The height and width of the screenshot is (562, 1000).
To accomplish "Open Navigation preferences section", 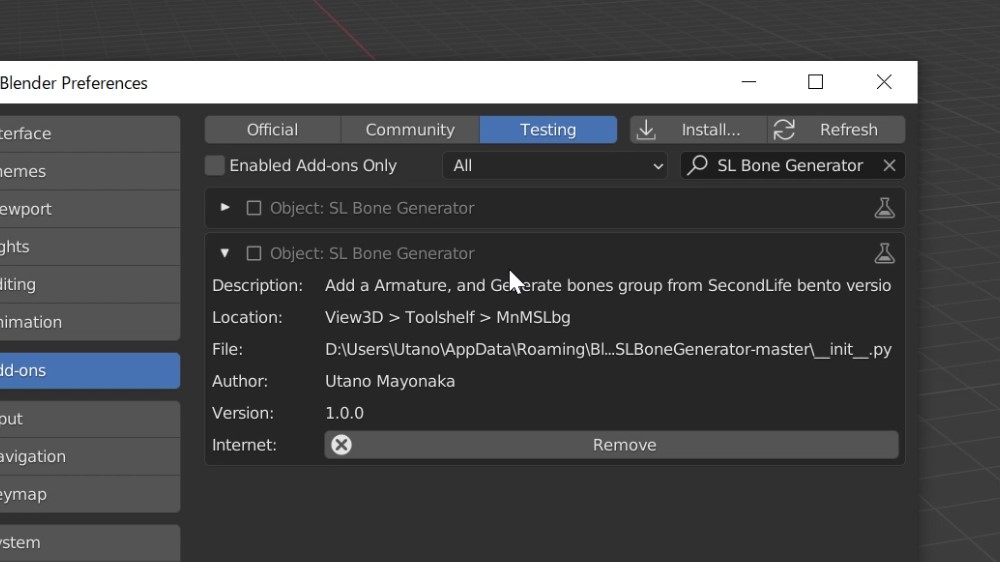I will coord(89,456).
